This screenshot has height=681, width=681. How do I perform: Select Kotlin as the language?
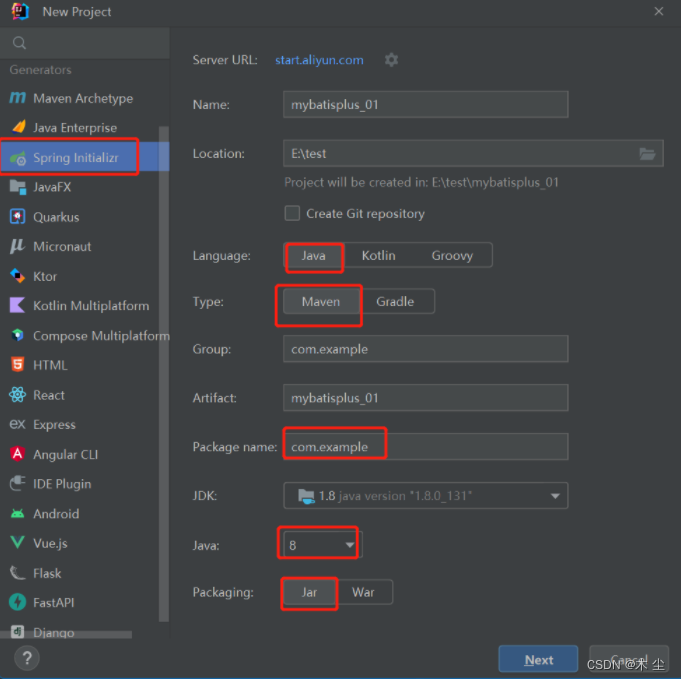click(379, 255)
